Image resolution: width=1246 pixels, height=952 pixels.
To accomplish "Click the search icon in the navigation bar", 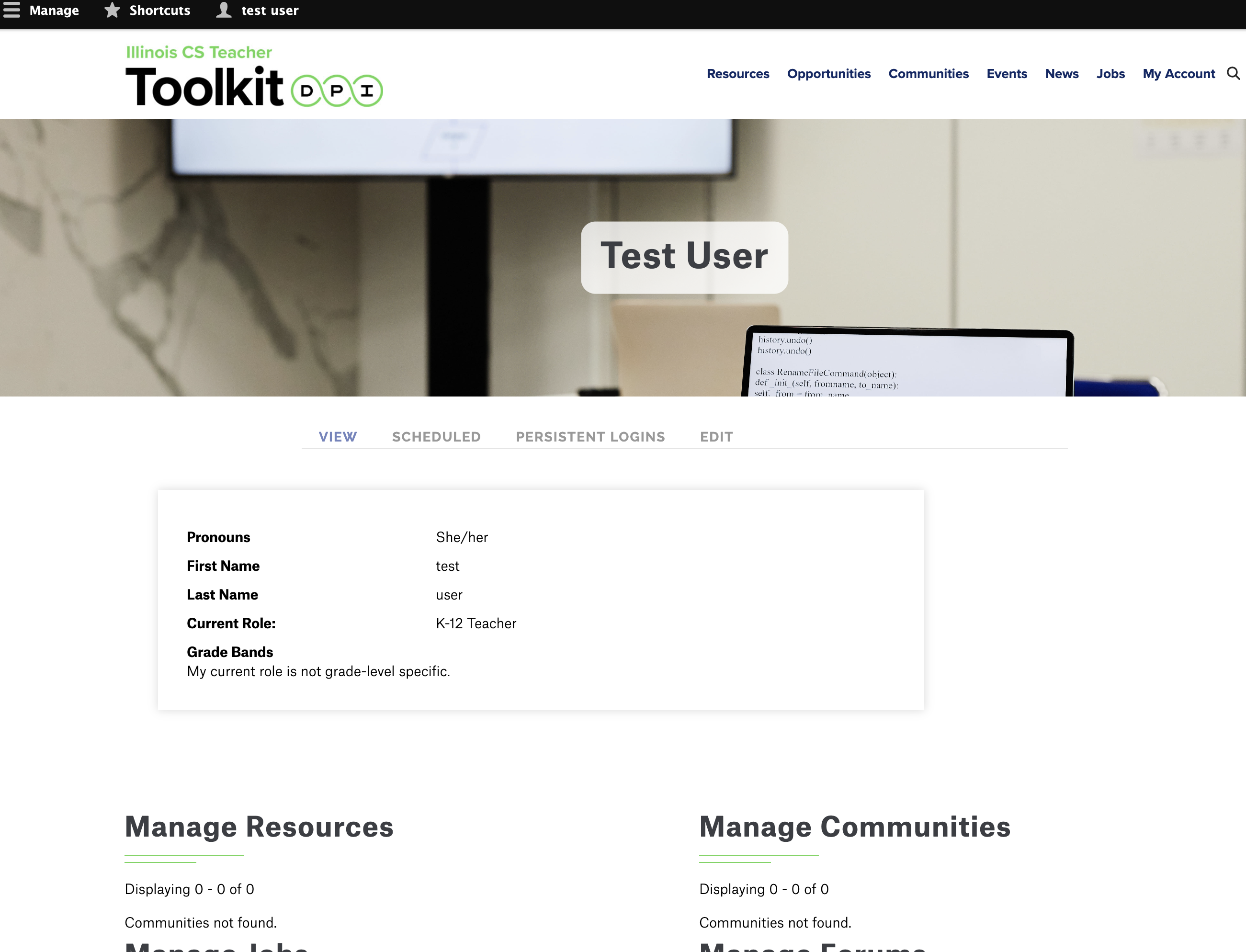I will click(x=1231, y=73).
